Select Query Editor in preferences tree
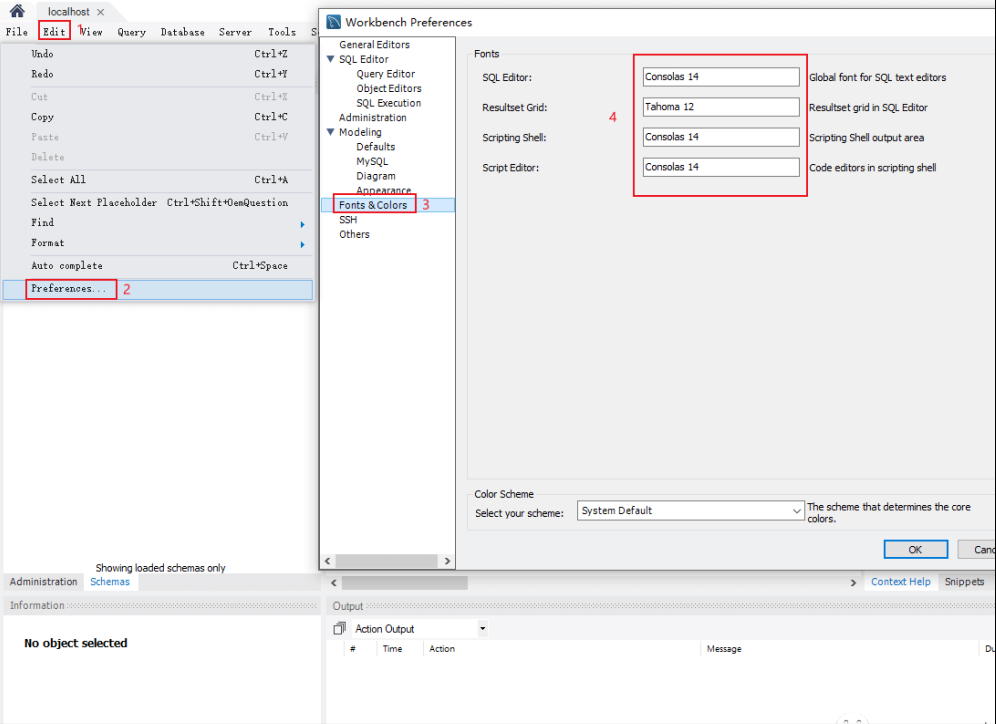 click(386, 74)
